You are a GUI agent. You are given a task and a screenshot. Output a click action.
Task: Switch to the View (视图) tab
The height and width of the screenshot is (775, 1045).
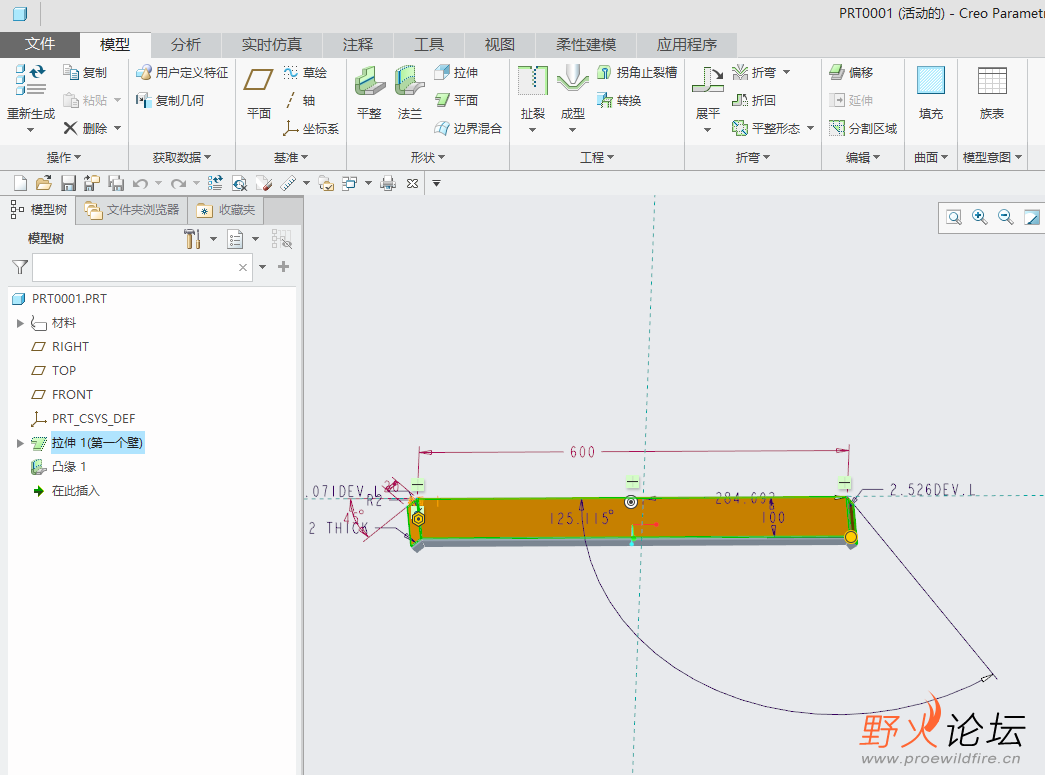(500, 45)
